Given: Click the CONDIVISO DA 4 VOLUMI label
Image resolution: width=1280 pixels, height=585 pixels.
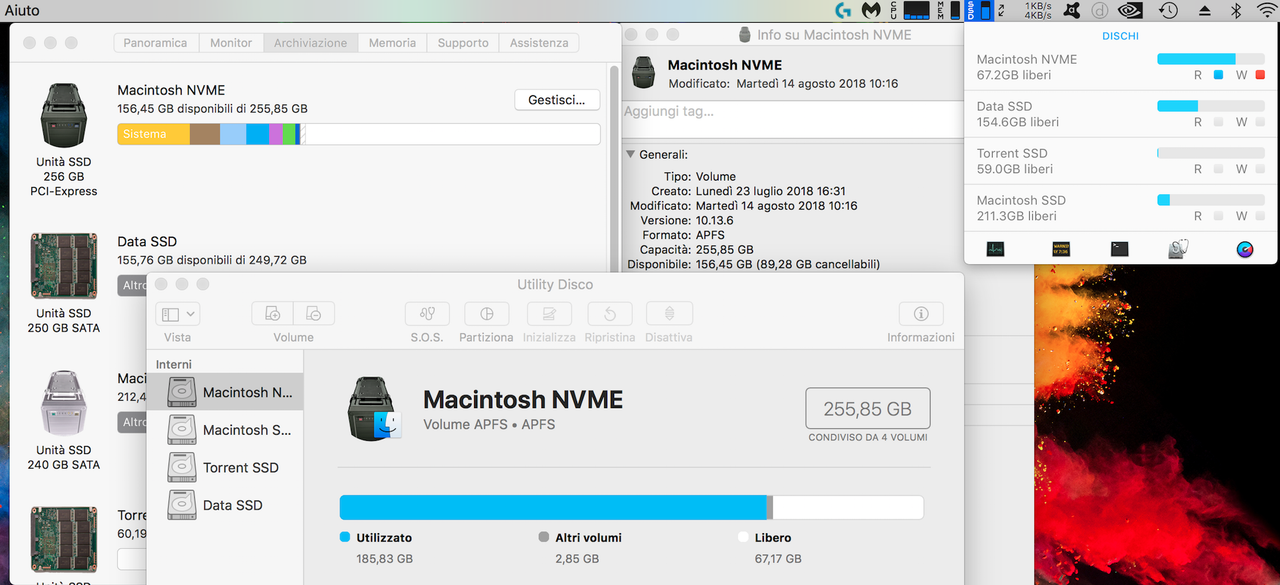Looking at the screenshot, I should (868, 437).
